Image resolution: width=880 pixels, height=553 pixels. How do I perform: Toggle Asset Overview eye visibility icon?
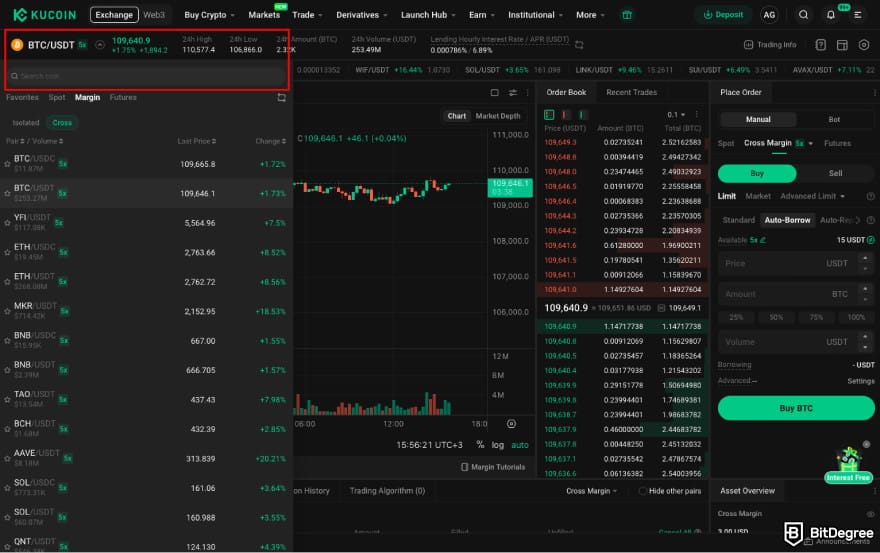pyautogui.click(x=870, y=514)
